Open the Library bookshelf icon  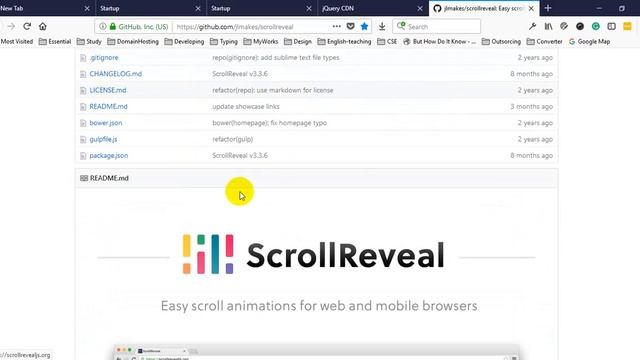[x=548, y=27]
